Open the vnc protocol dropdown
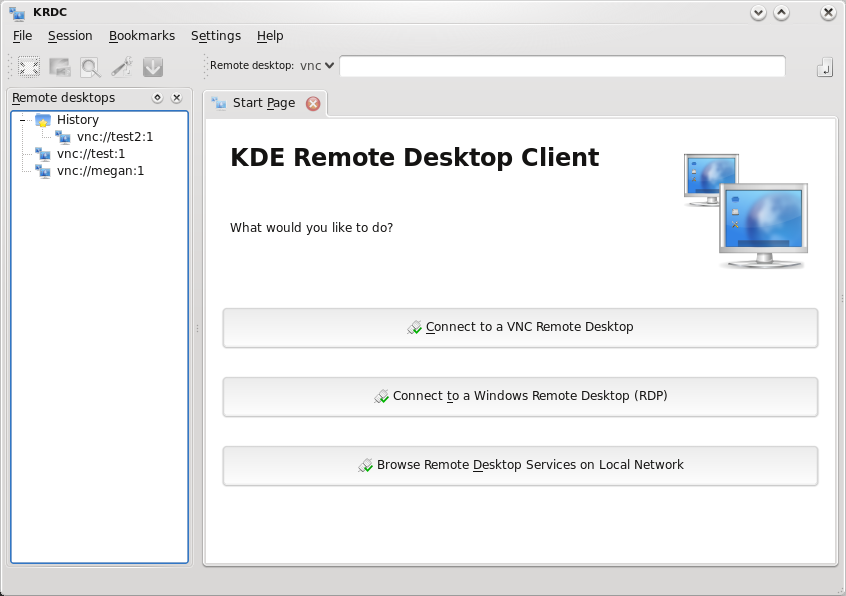 pyautogui.click(x=317, y=66)
